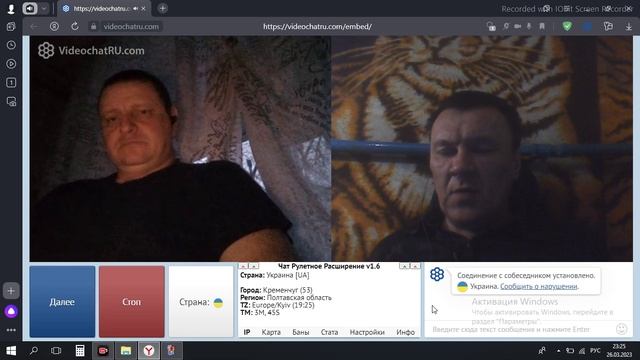Open the Страна country selector
This screenshot has height=360, width=640.
[x=201, y=302]
